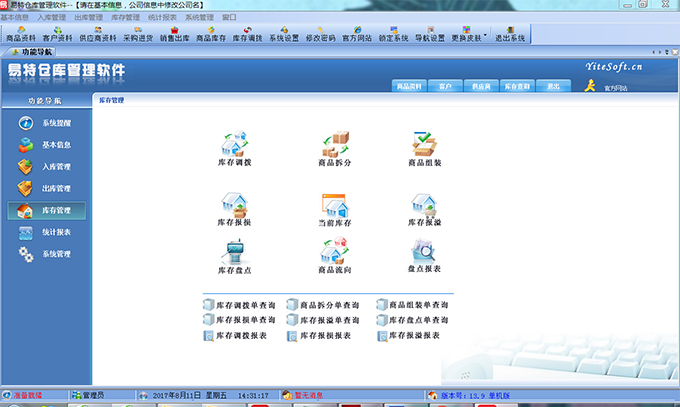Image resolution: width=680 pixels, height=407 pixels.
Task: Click 库存查询 header button
Action: [517, 86]
